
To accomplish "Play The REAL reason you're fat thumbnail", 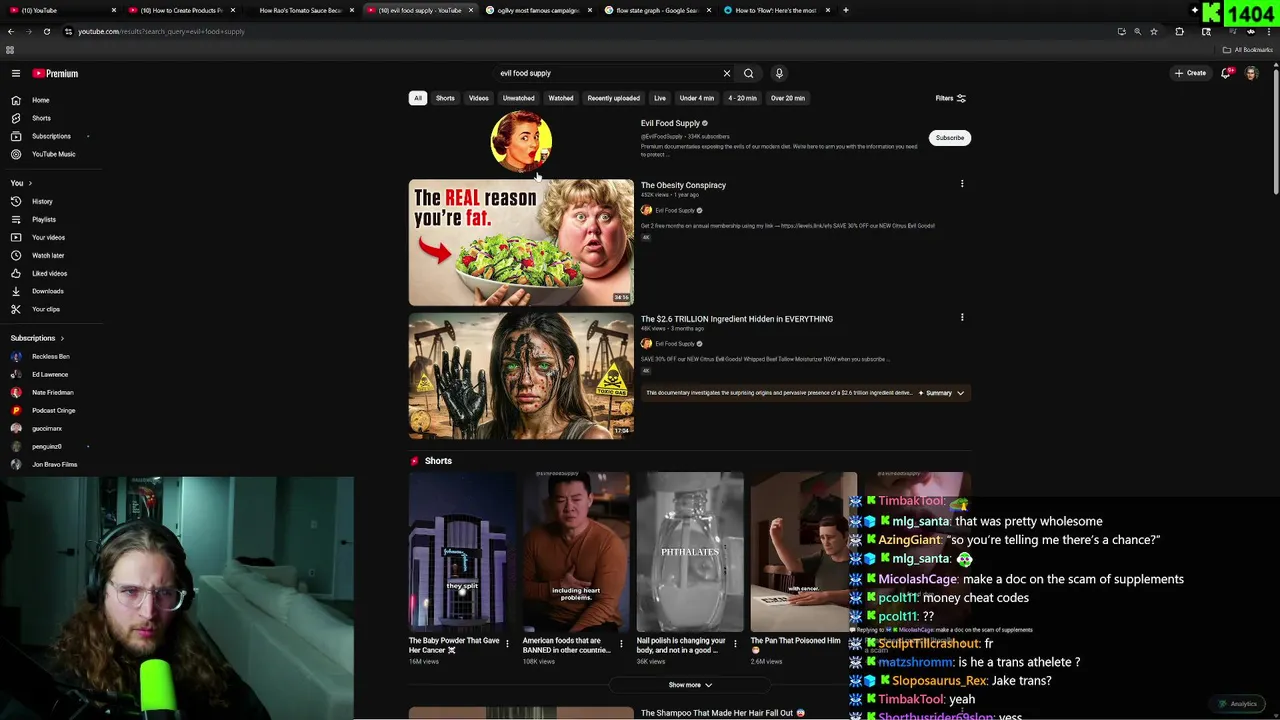I will point(521,242).
